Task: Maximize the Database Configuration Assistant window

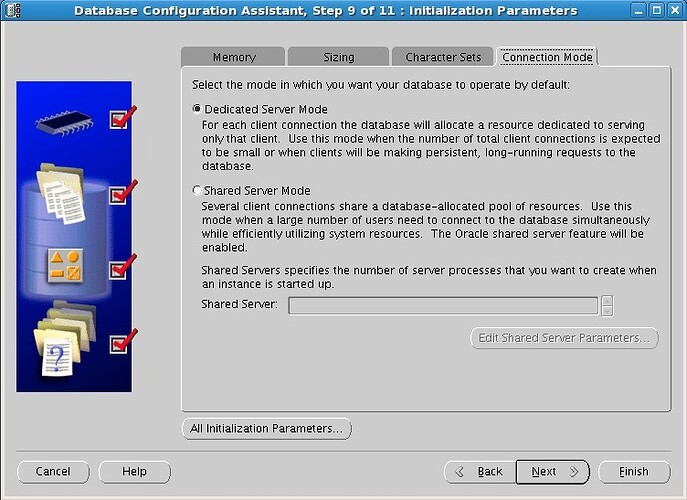Action: coord(657,10)
